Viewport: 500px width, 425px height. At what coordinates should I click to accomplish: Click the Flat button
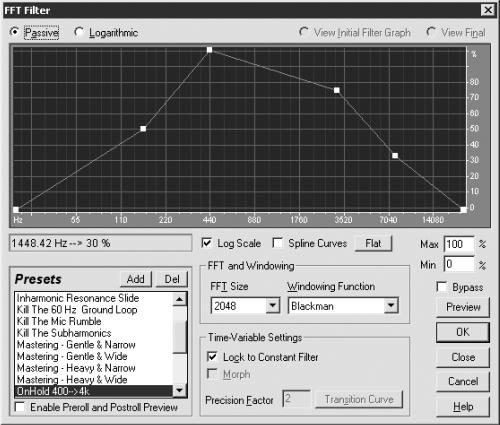click(x=373, y=243)
